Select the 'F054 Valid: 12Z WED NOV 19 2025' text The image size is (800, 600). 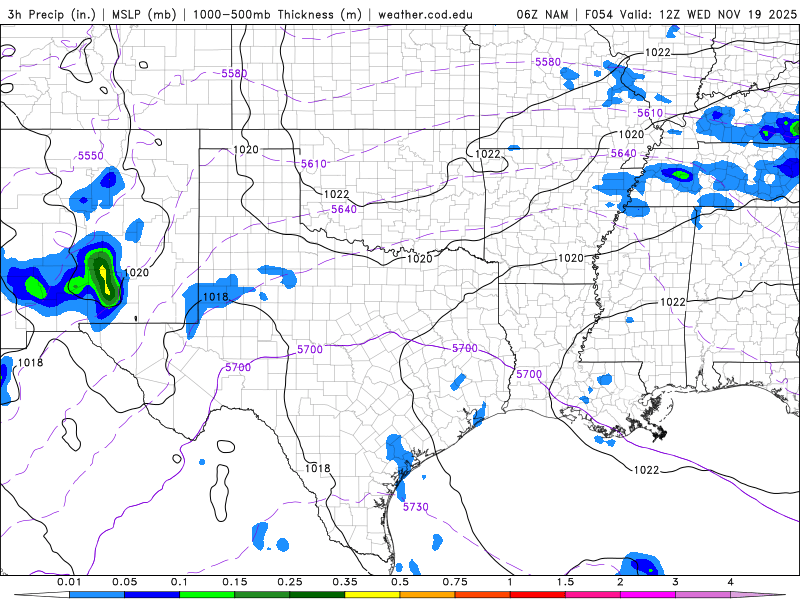click(690, 14)
